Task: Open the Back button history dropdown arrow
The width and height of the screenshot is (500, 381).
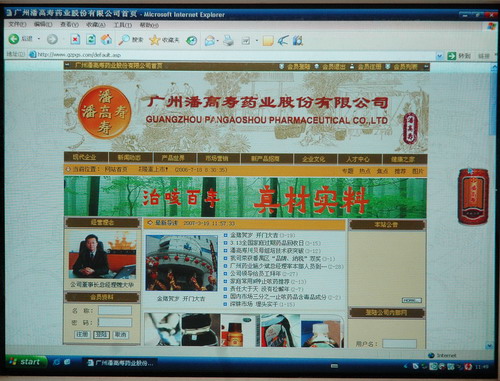Action: click(x=39, y=39)
